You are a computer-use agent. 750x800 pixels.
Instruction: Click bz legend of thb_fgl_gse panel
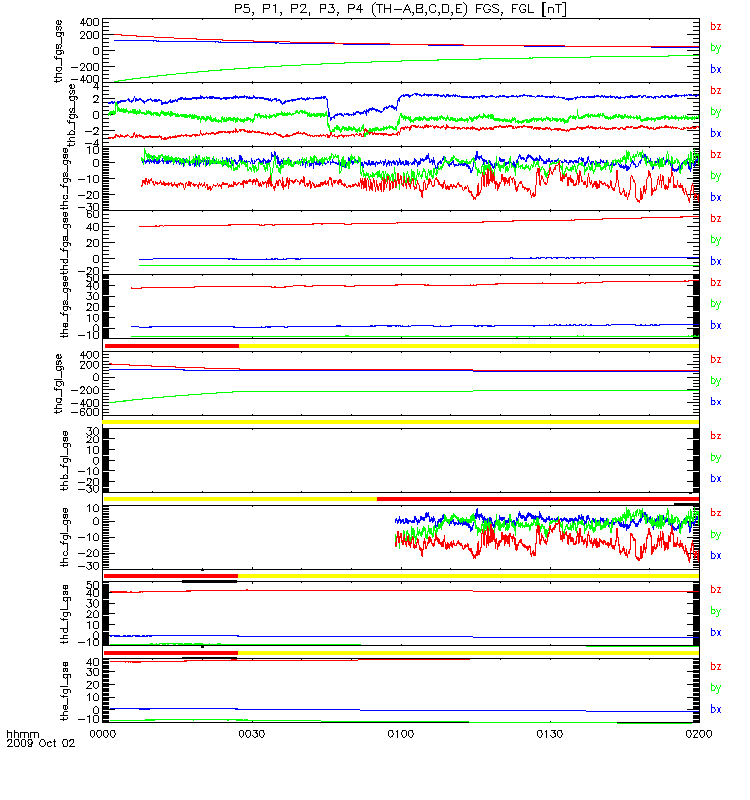click(x=716, y=436)
